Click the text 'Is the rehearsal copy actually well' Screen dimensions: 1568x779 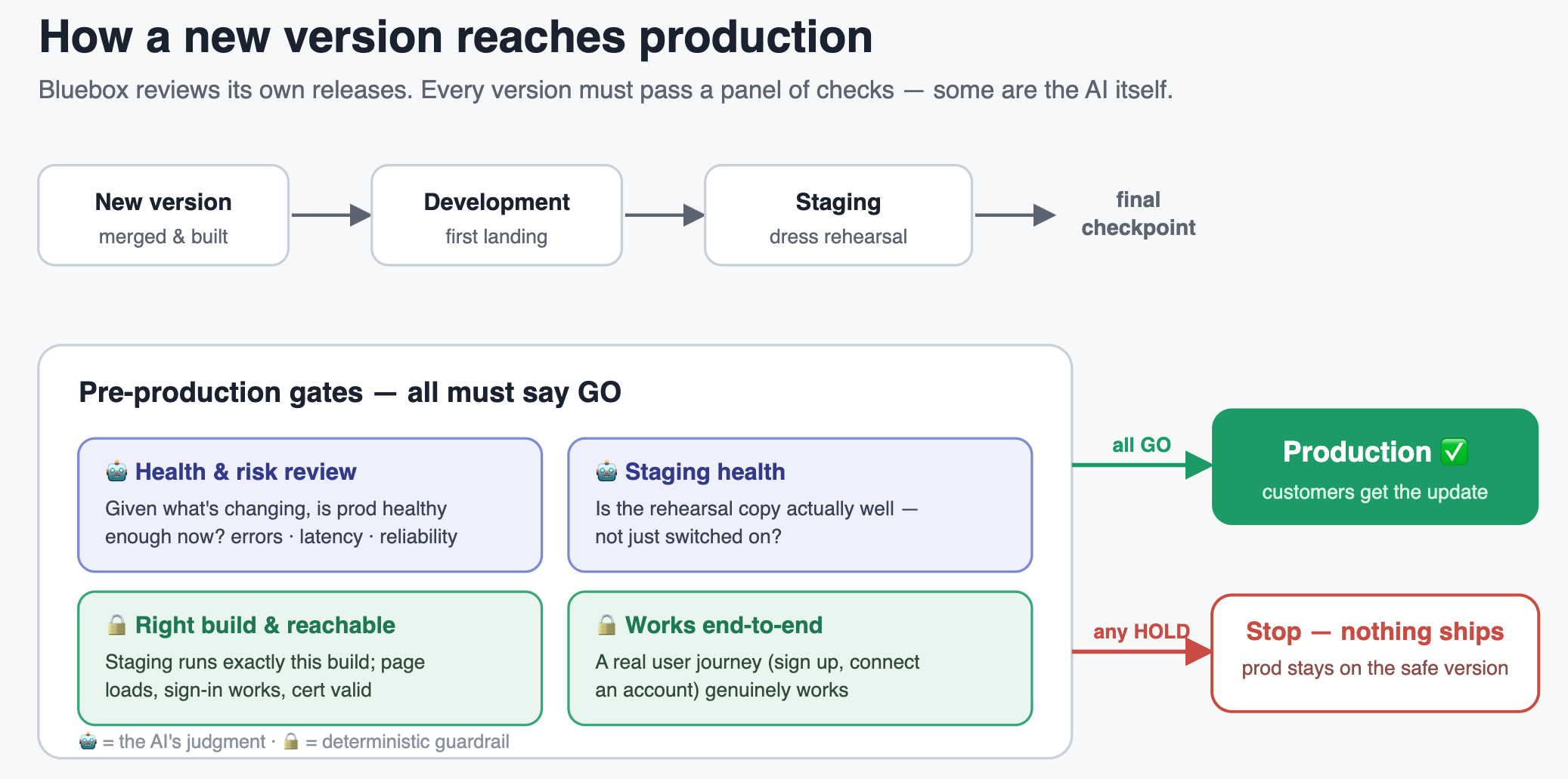point(745,509)
